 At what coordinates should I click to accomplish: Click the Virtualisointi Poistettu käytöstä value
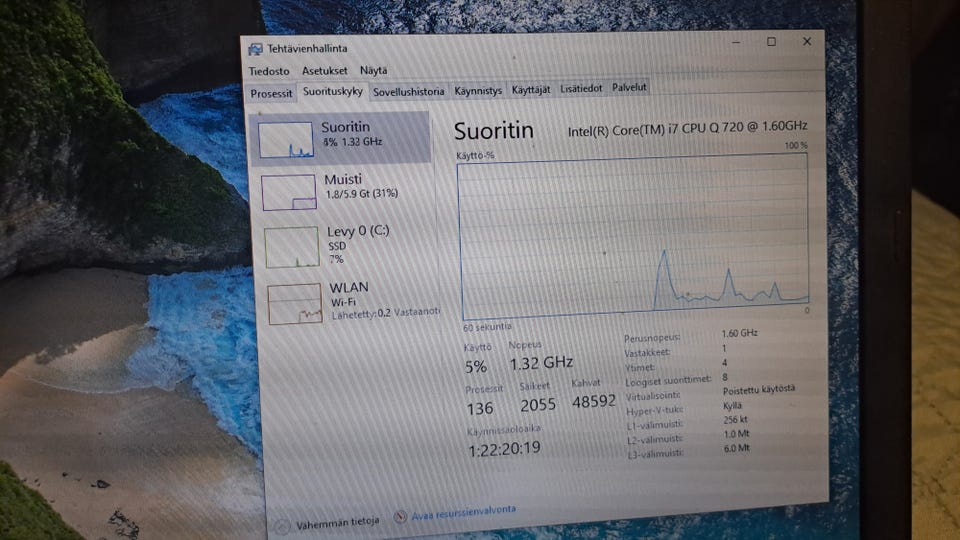click(x=759, y=389)
